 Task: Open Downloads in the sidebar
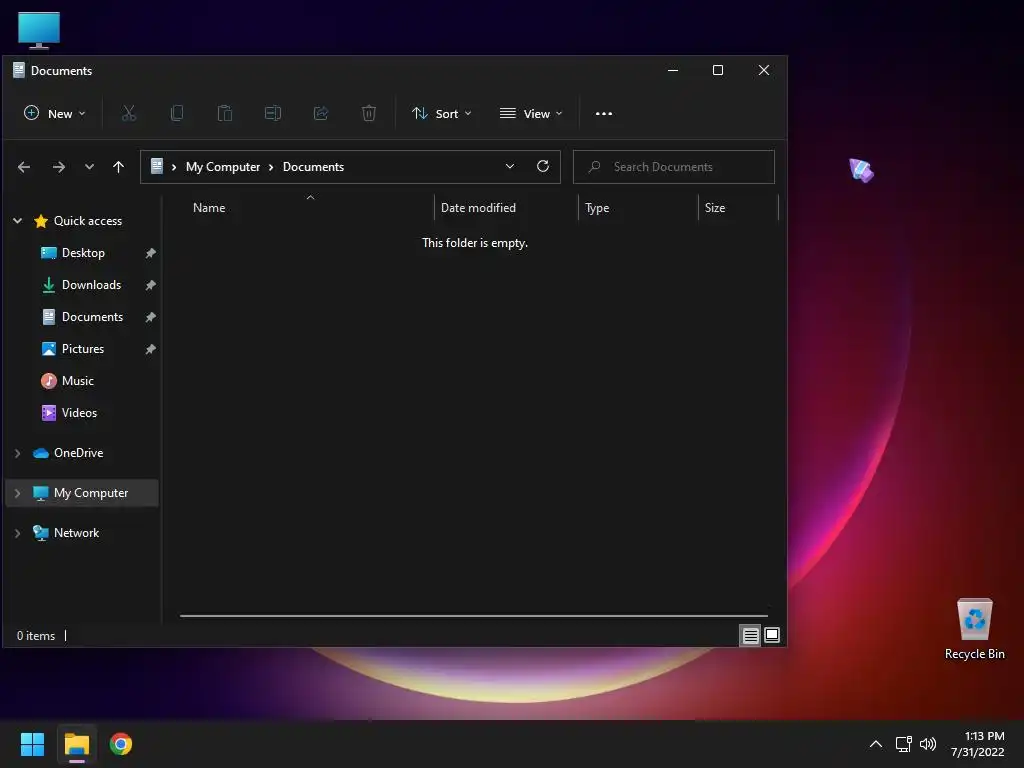click(x=91, y=285)
